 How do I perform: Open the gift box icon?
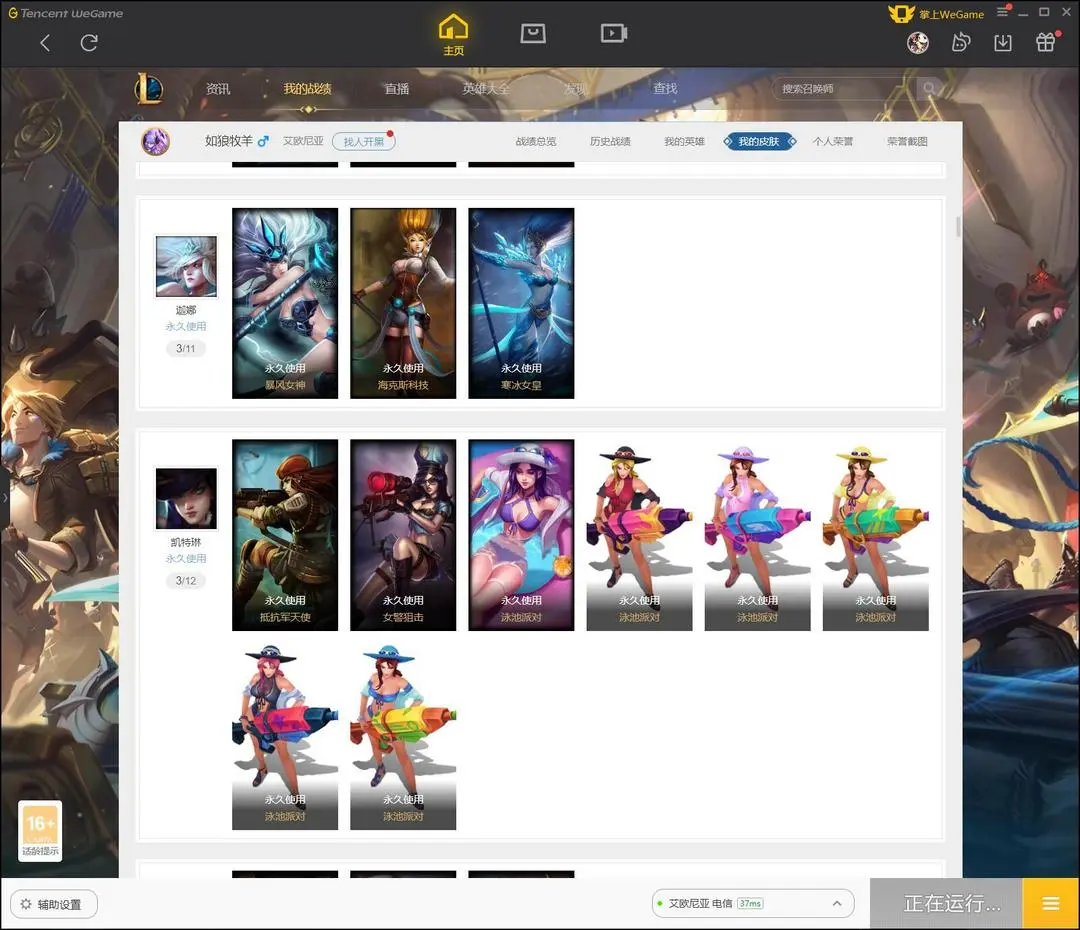[1046, 43]
